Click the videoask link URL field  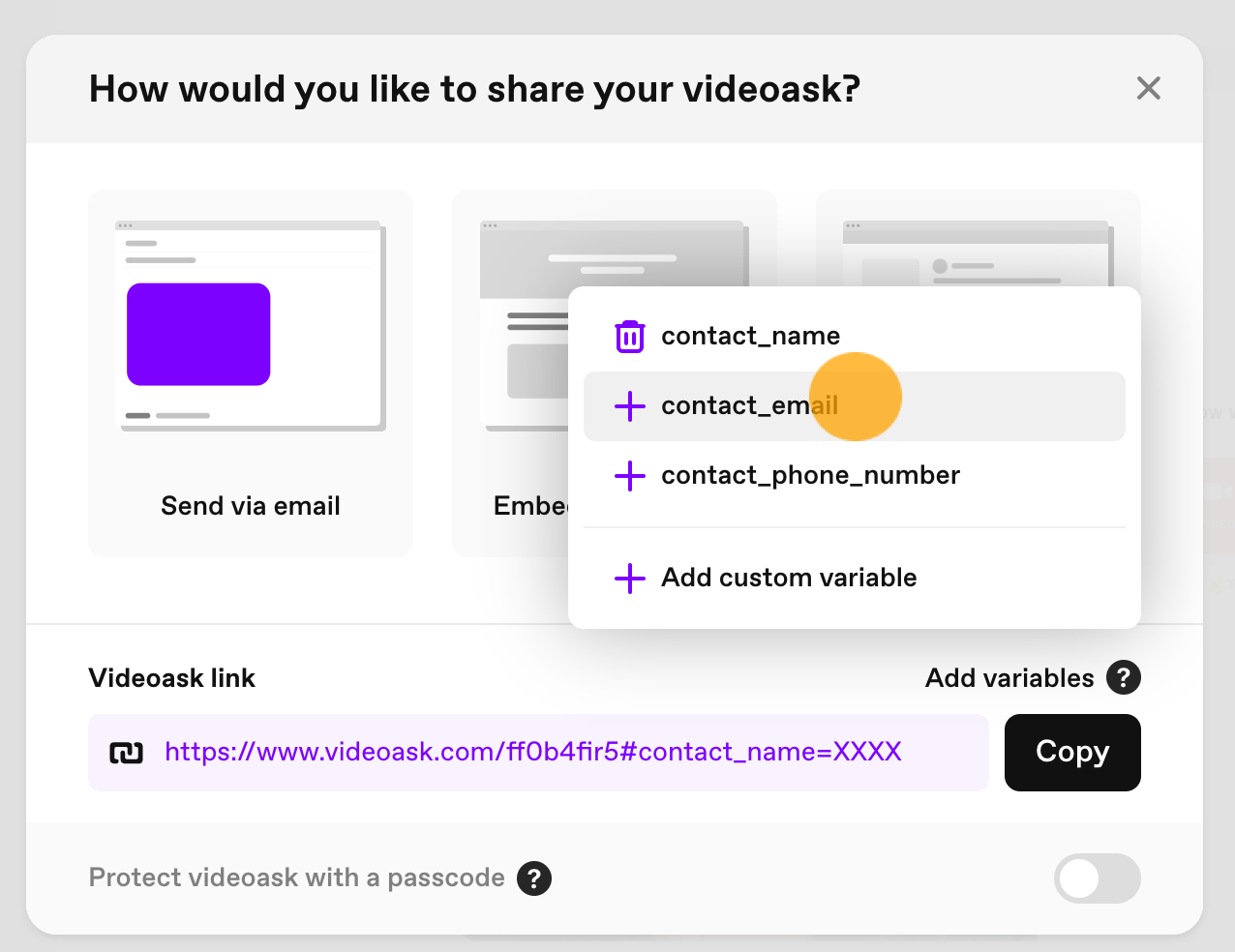point(538,753)
